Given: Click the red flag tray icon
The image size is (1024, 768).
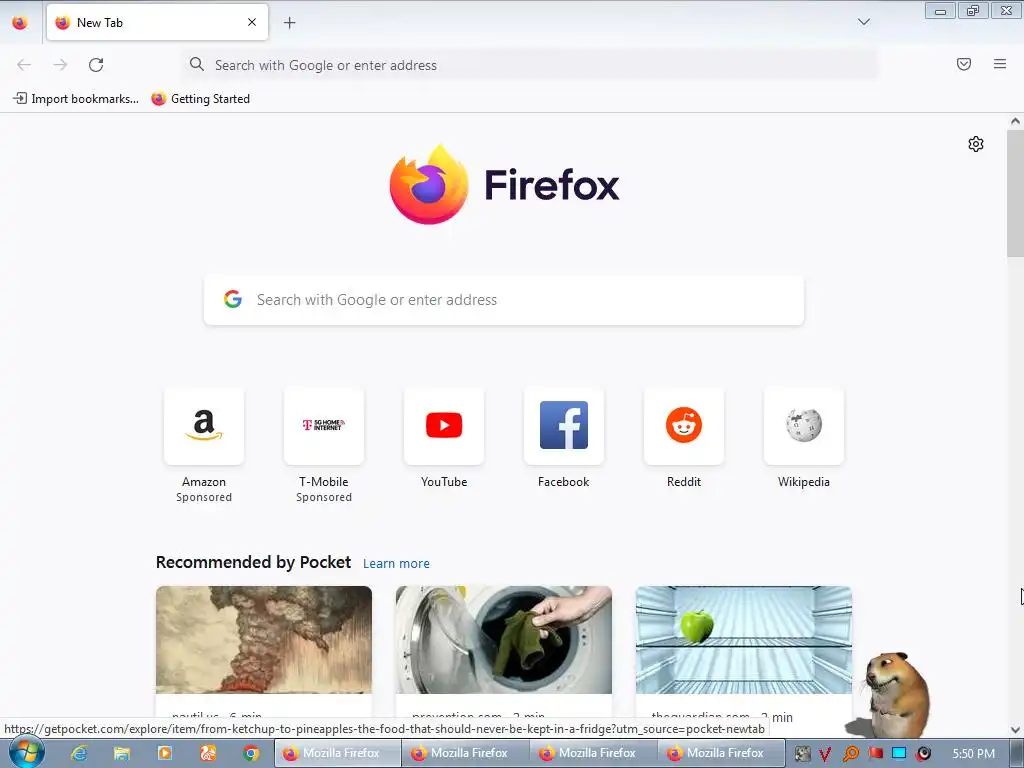Looking at the screenshot, I should 875,754.
